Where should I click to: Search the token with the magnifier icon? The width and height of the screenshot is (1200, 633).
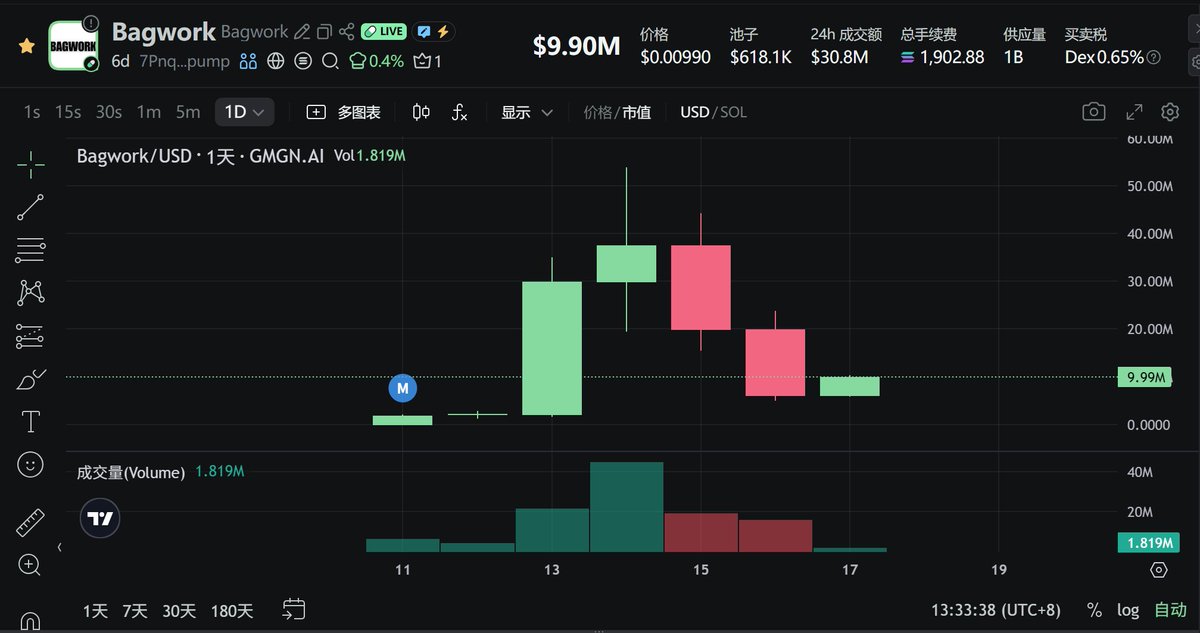[330, 61]
